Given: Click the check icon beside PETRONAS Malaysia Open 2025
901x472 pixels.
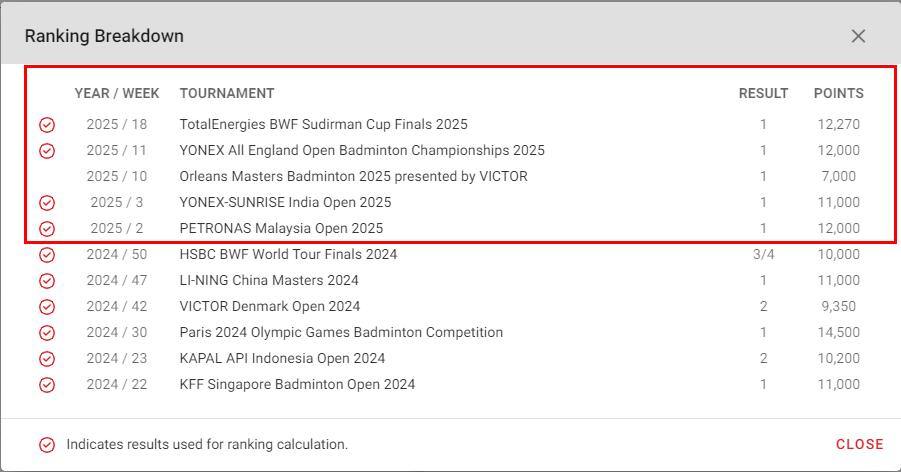Looking at the screenshot, I should [47, 229].
